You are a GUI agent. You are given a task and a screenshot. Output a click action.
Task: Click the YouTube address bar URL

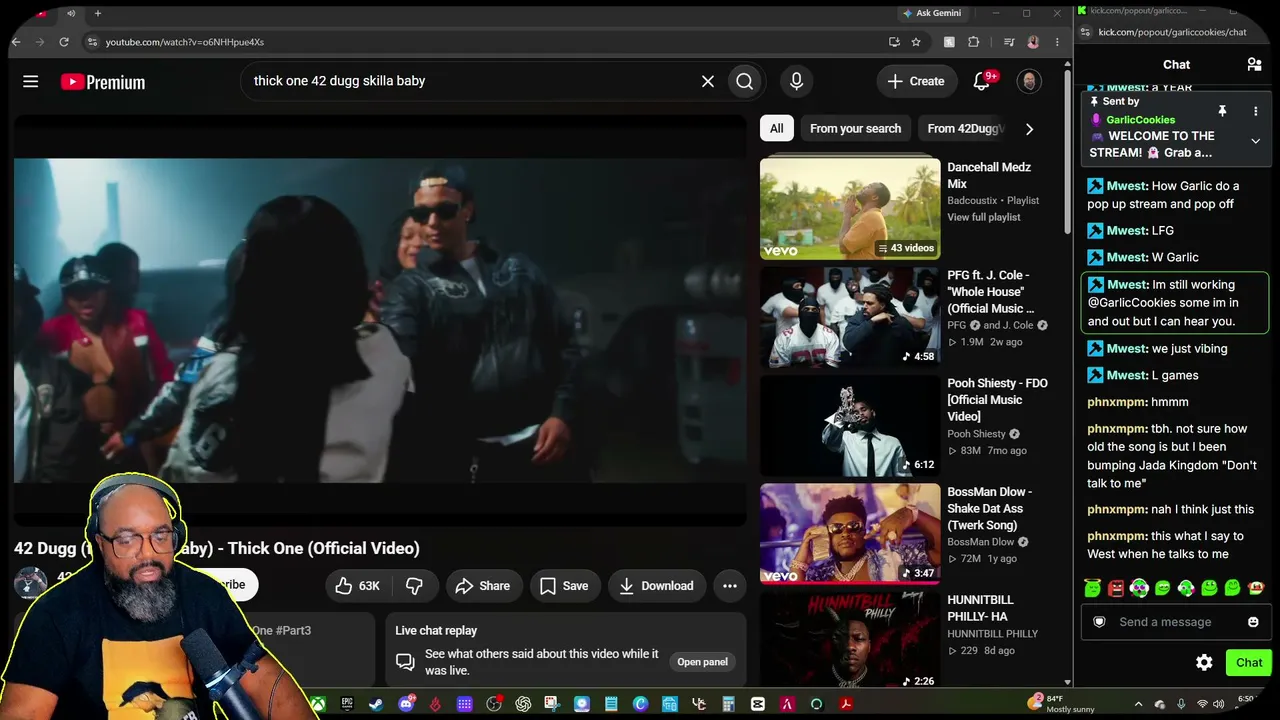pyautogui.click(x=185, y=42)
